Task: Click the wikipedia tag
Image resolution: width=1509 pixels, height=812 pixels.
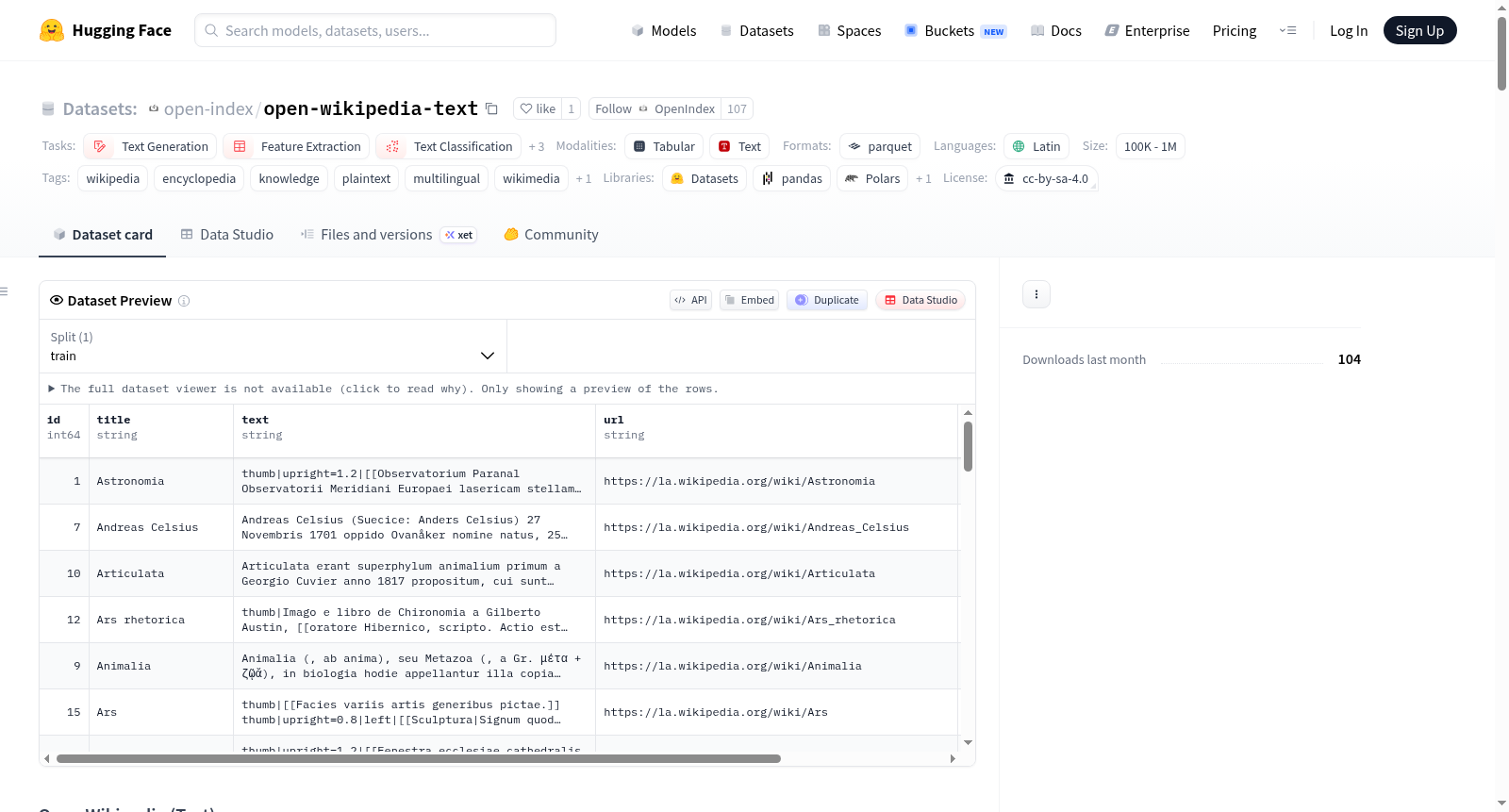Action: tap(113, 178)
